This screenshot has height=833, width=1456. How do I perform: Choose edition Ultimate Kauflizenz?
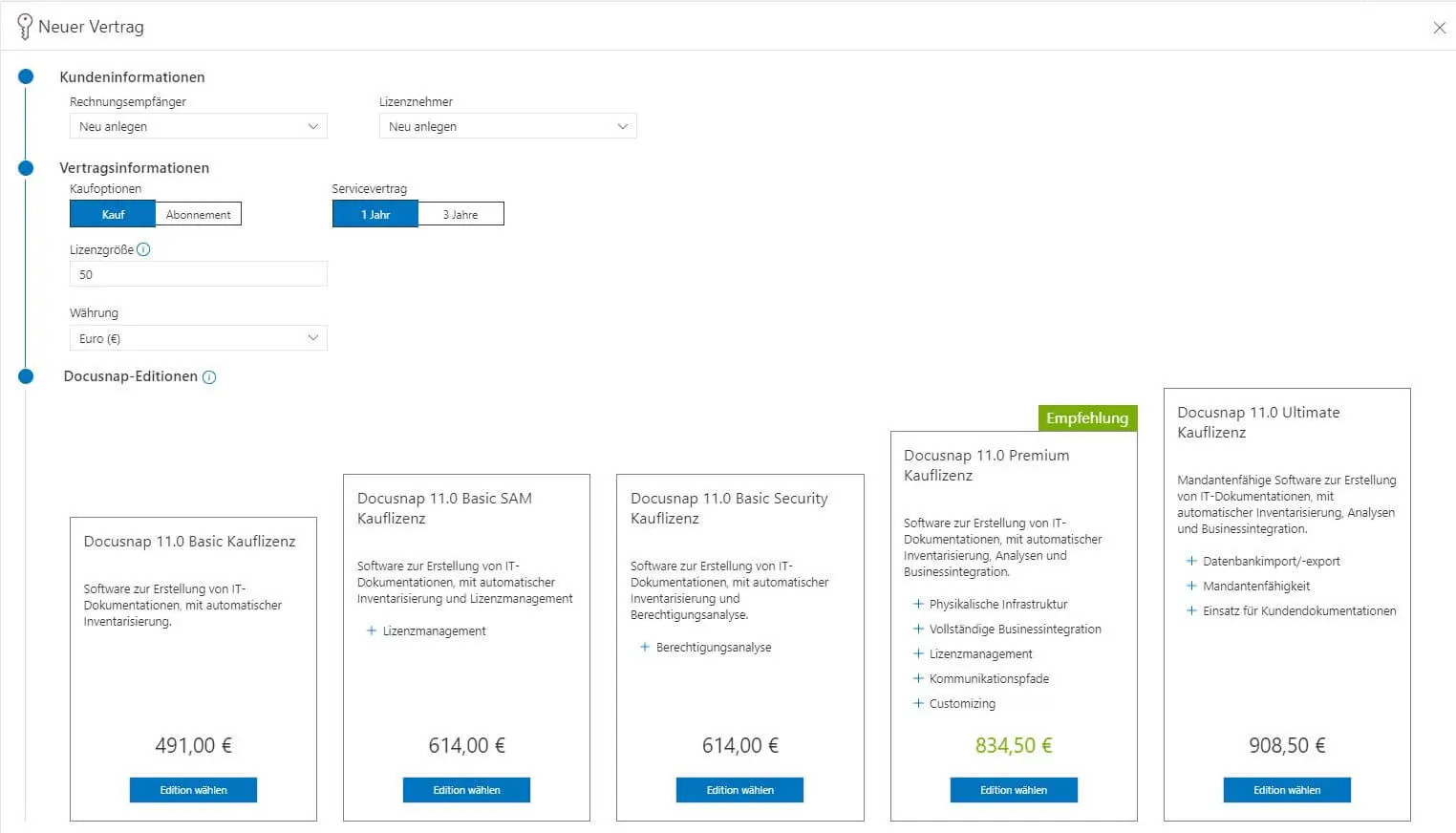[x=1287, y=790]
